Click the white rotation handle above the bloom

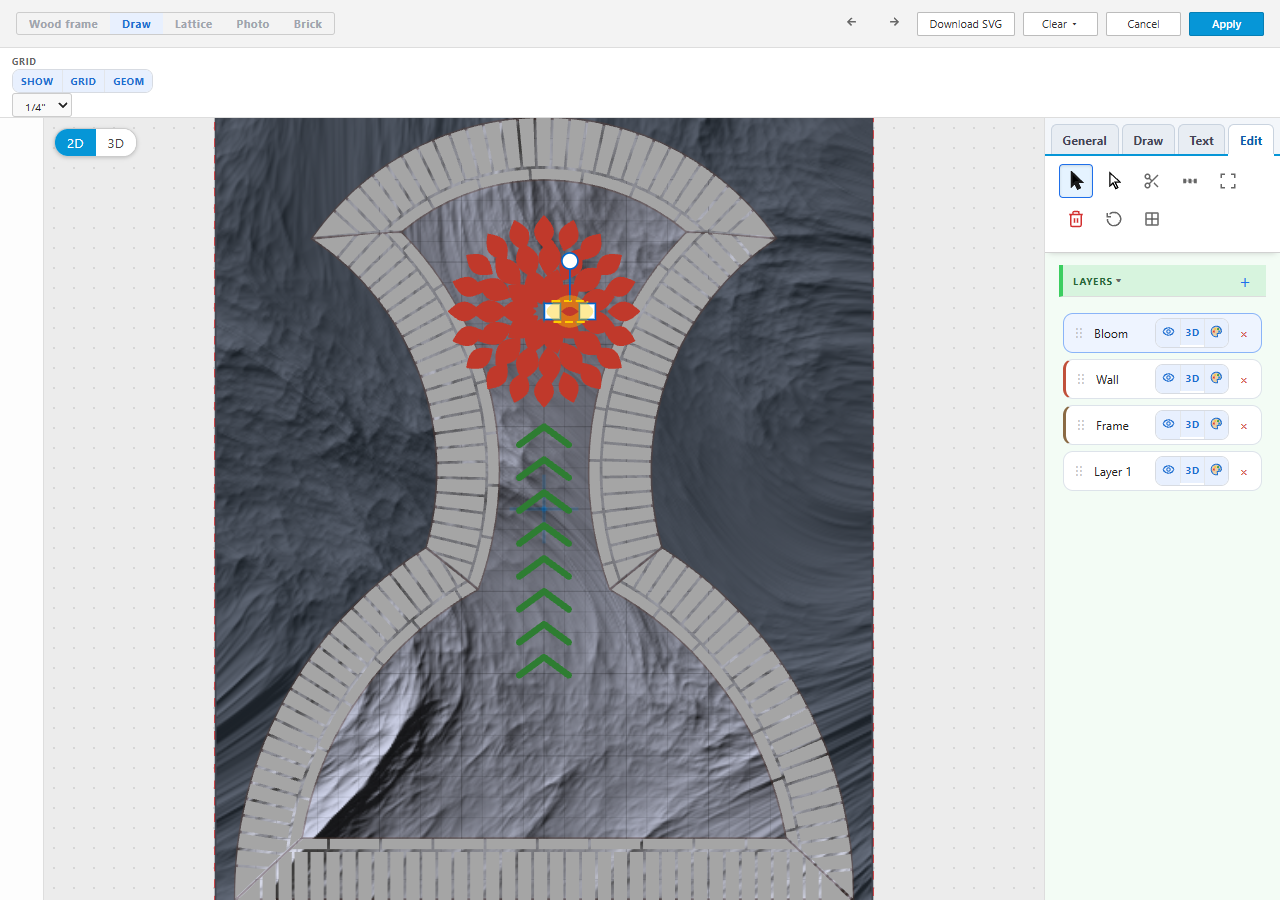pos(570,261)
